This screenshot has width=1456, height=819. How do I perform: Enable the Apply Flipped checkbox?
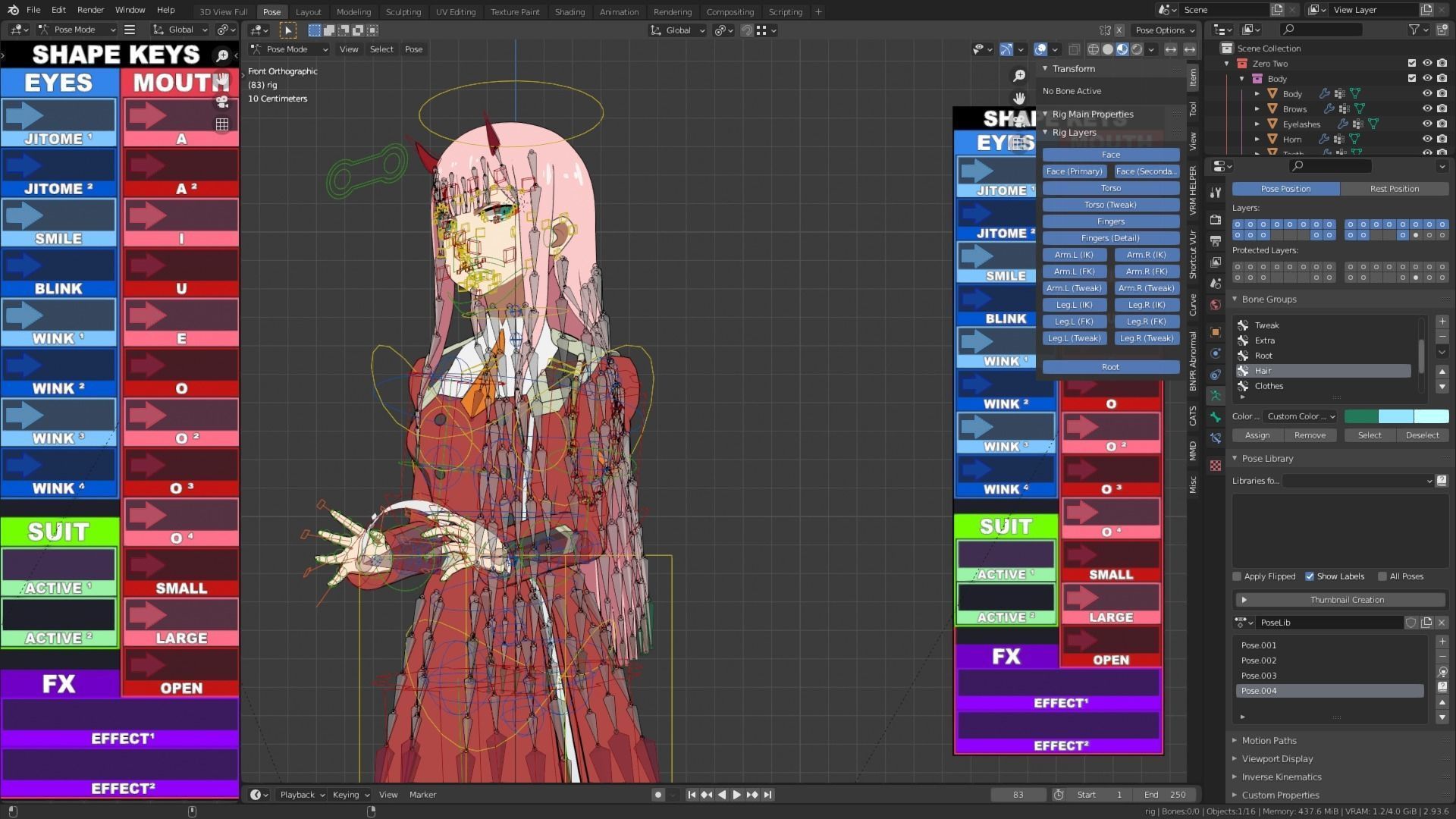click(x=1237, y=576)
